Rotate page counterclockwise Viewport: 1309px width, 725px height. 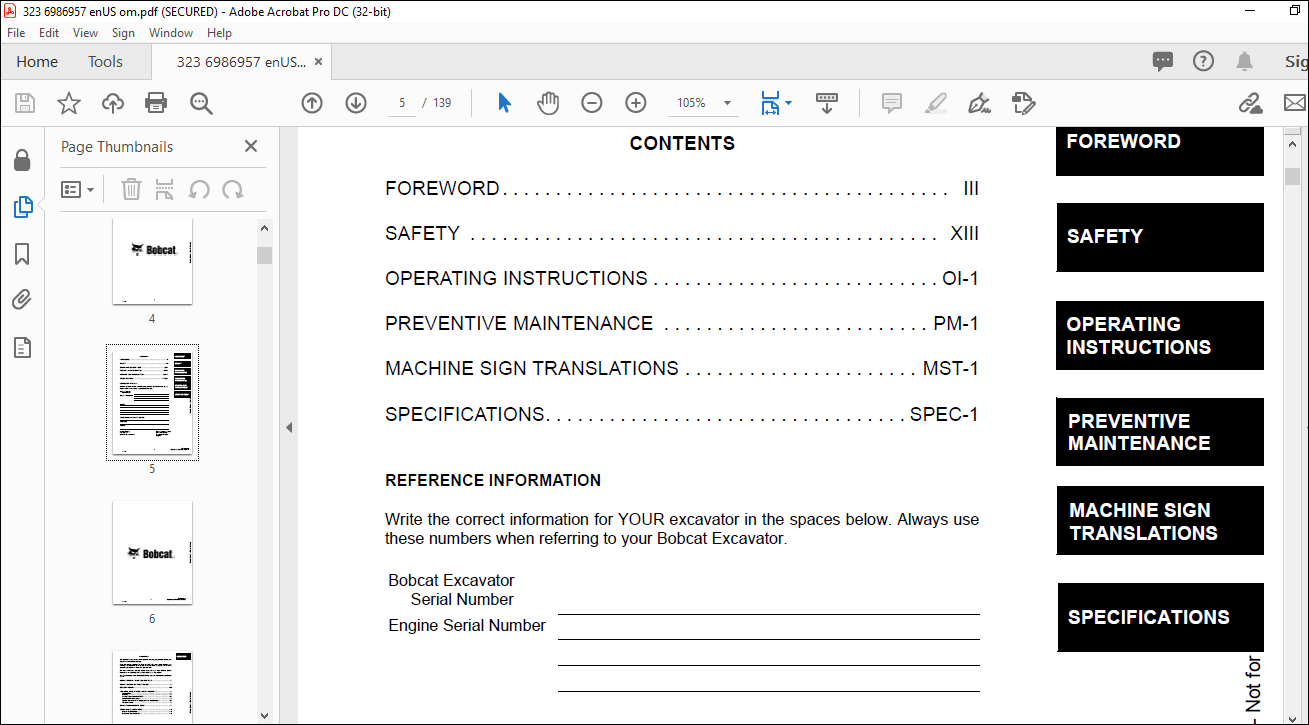click(199, 189)
